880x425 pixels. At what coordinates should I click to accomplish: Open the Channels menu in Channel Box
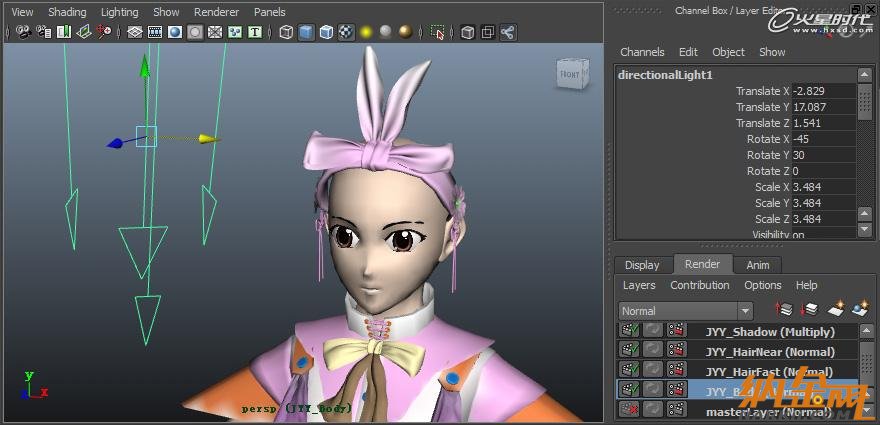(642, 52)
